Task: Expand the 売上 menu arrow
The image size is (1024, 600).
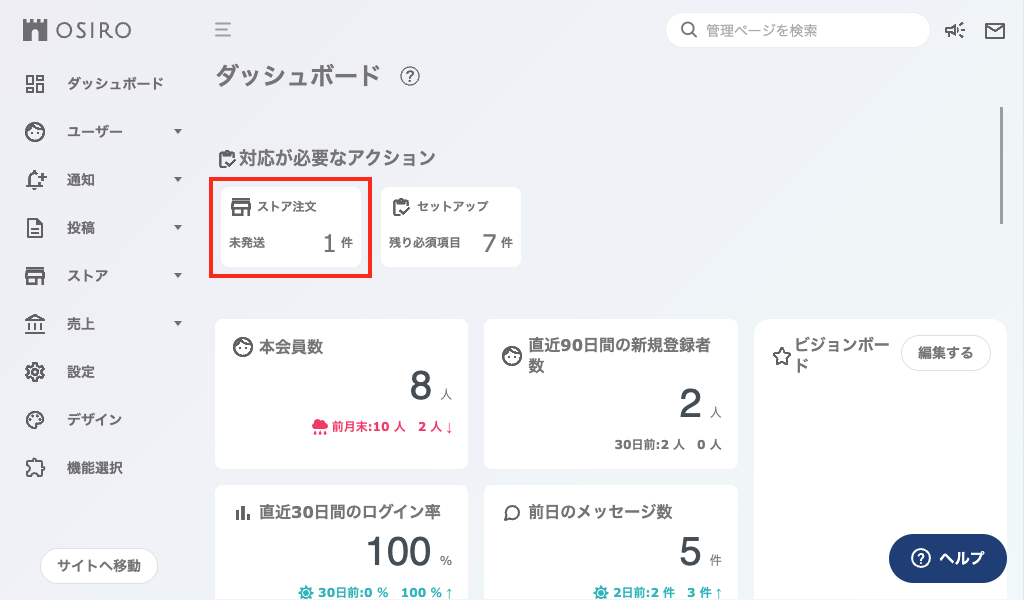Action: click(x=178, y=324)
